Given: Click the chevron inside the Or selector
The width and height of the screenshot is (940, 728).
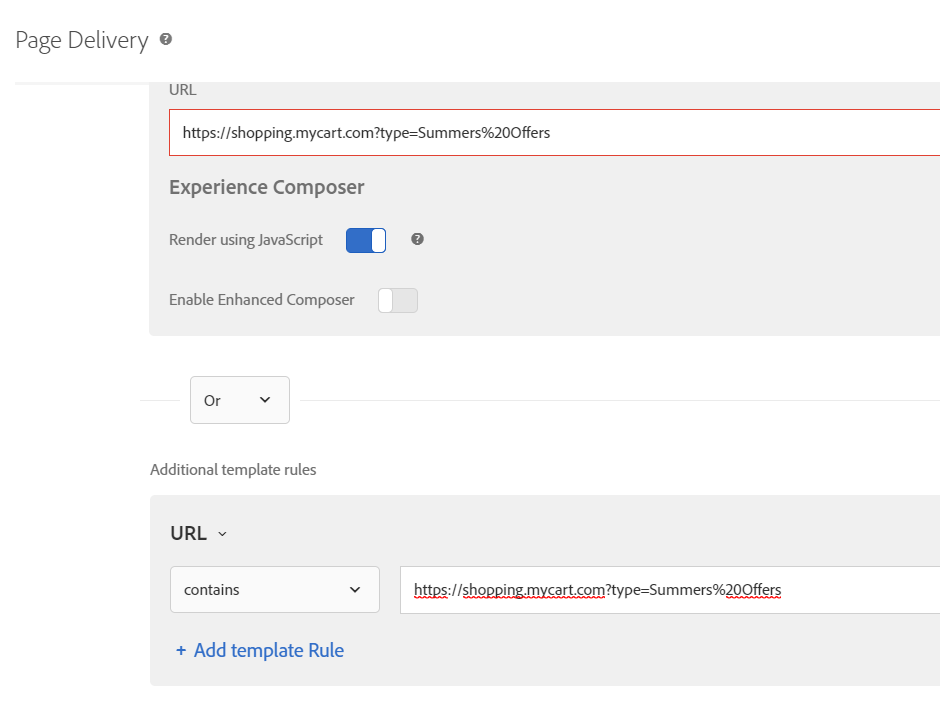Looking at the screenshot, I should (x=266, y=399).
